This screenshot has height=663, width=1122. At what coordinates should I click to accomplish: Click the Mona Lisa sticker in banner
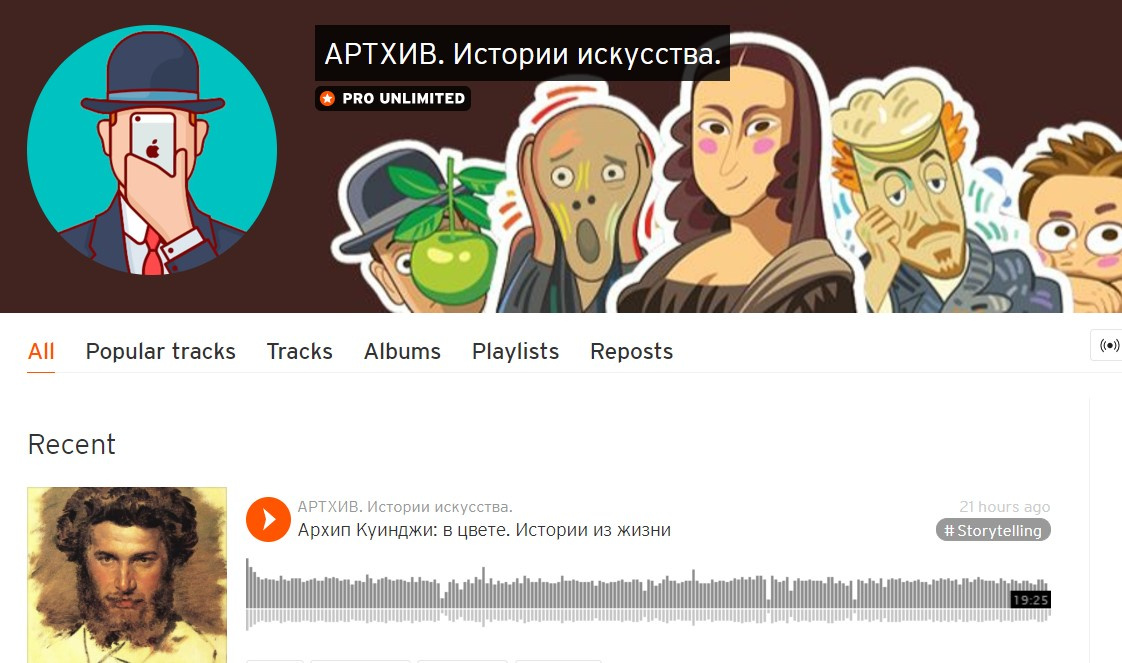737,179
